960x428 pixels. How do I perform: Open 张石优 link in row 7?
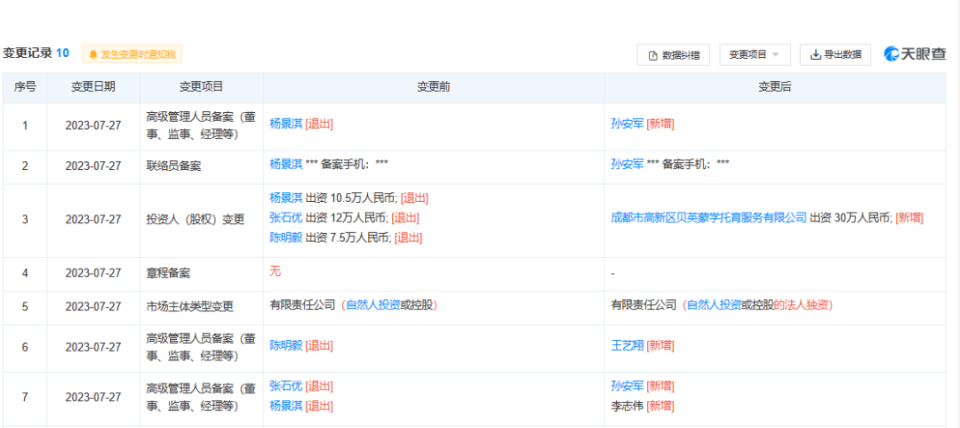pos(287,386)
